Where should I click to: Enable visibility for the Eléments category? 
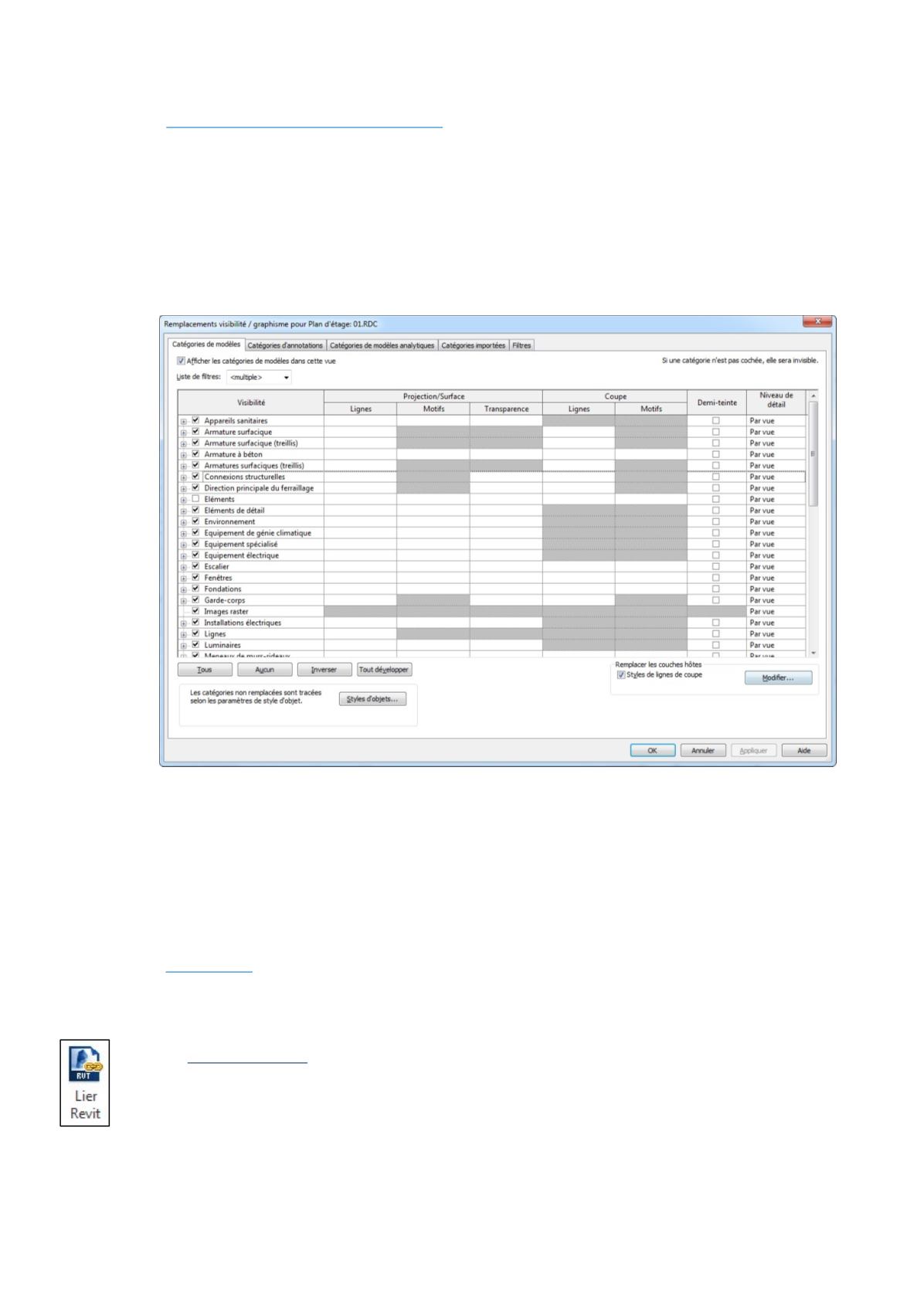195,499
